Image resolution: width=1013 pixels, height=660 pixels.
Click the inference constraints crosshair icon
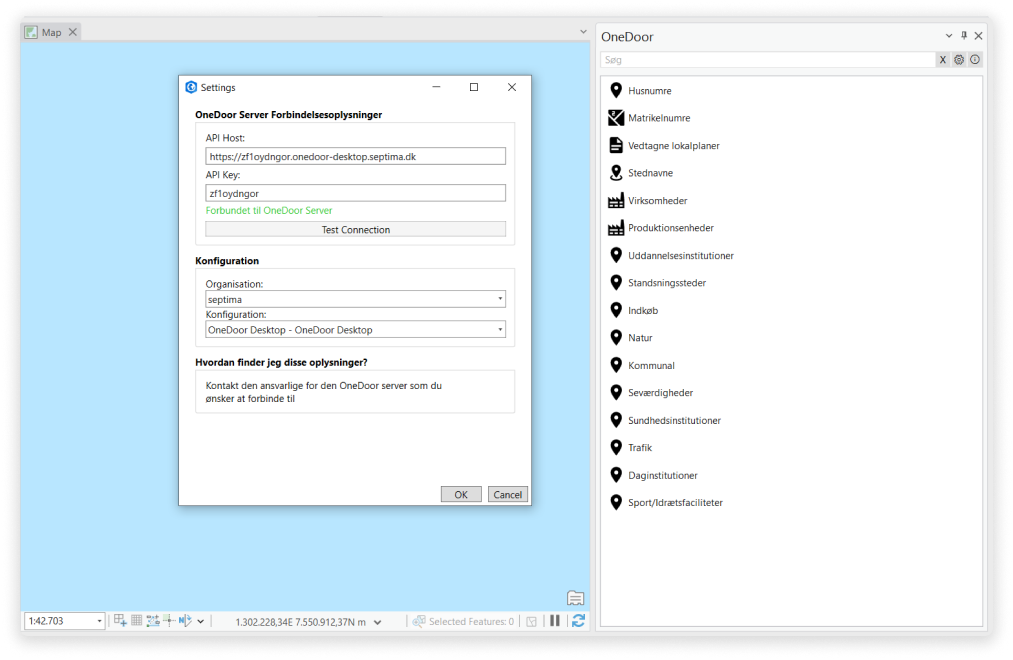(169, 621)
